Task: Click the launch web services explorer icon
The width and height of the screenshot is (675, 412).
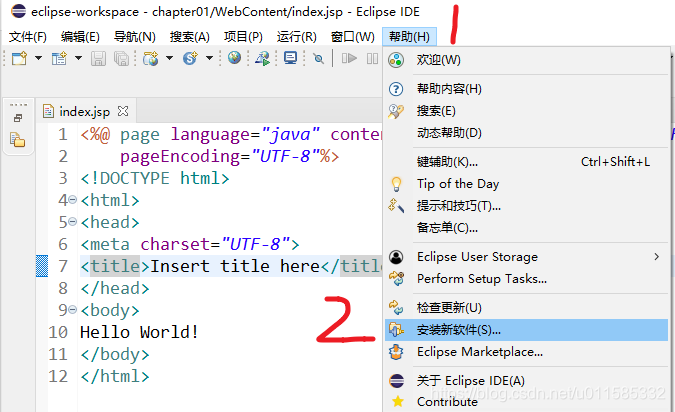Action: (262, 58)
